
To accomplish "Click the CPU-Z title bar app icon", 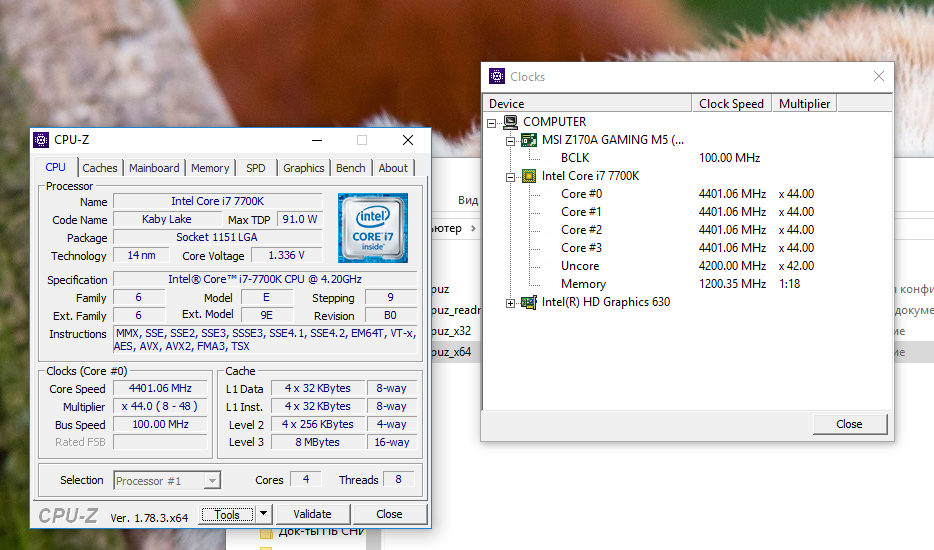I will [41, 140].
